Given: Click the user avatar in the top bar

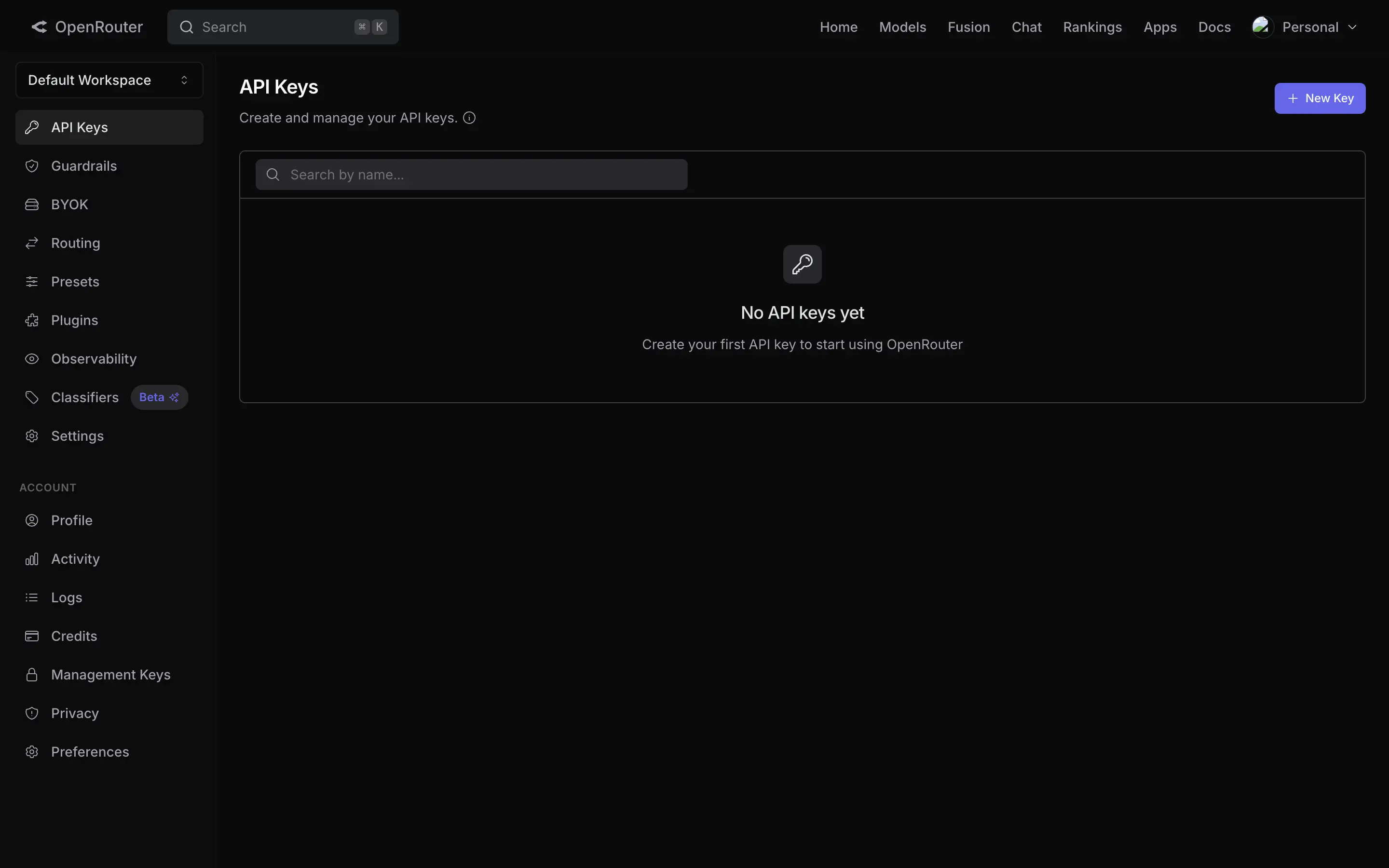Looking at the screenshot, I should coord(1263,27).
